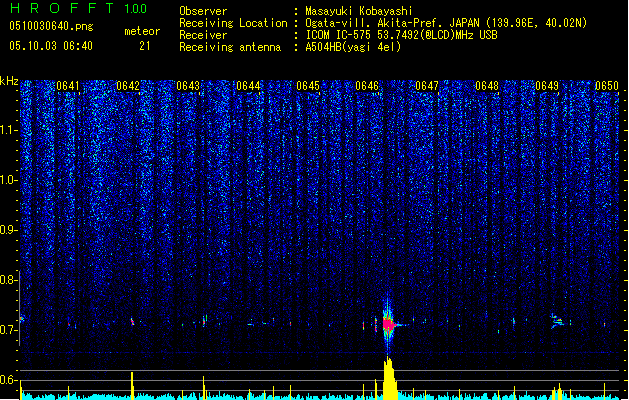Click the Receiving antenna label

[x=230, y=47]
